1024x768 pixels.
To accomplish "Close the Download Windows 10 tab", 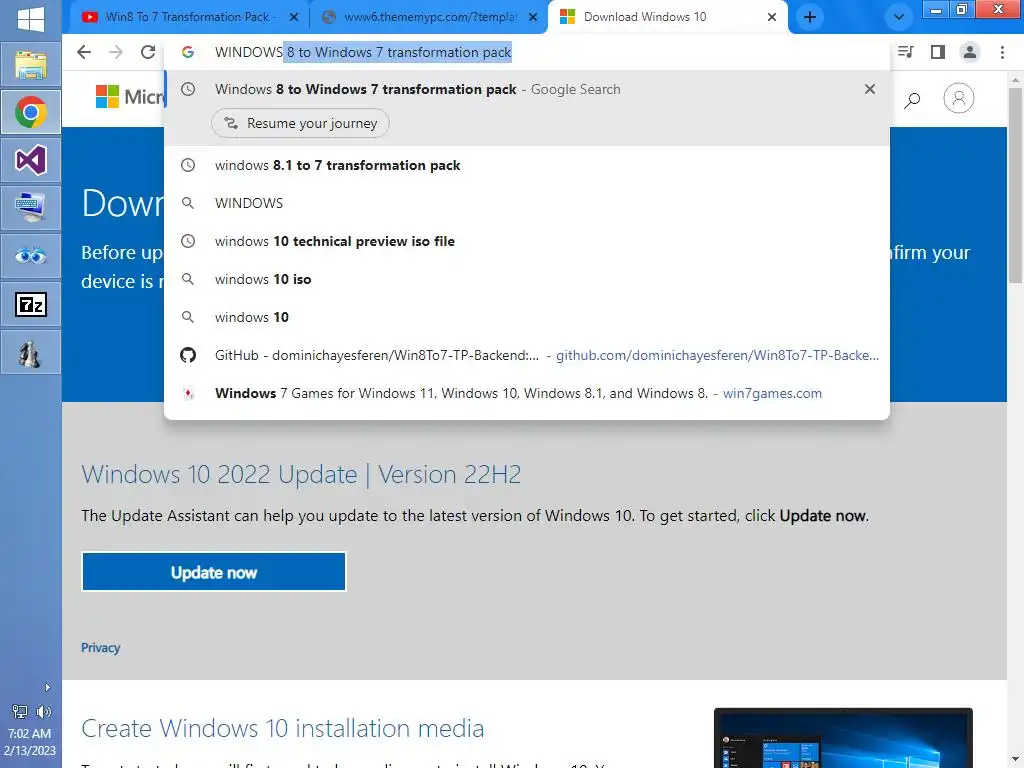I will coord(772,18).
